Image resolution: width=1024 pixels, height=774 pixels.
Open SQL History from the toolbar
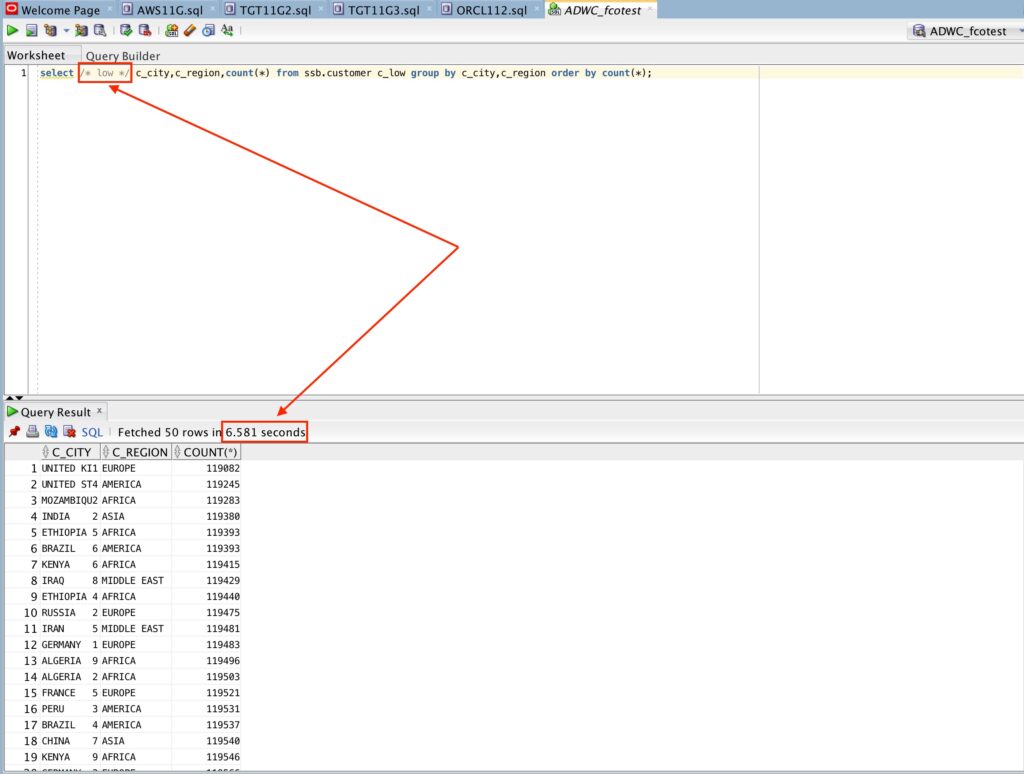[208, 31]
